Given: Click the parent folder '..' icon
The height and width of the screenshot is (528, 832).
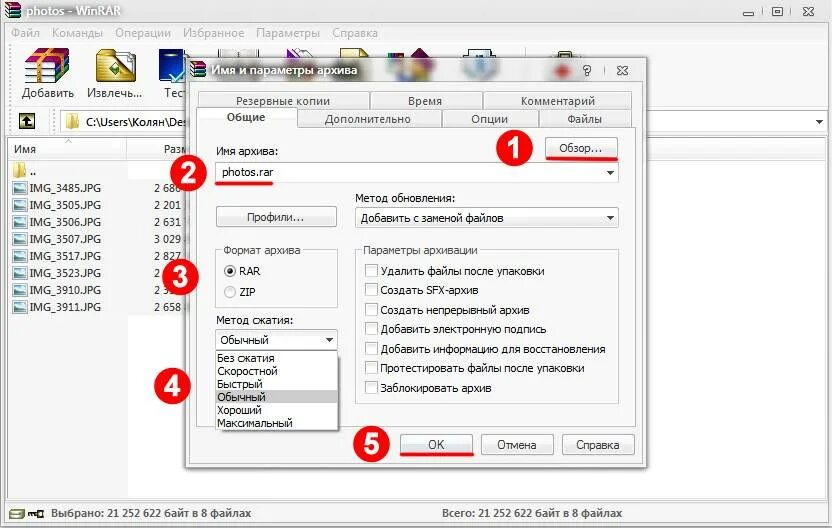Looking at the screenshot, I should click(x=20, y=170).
